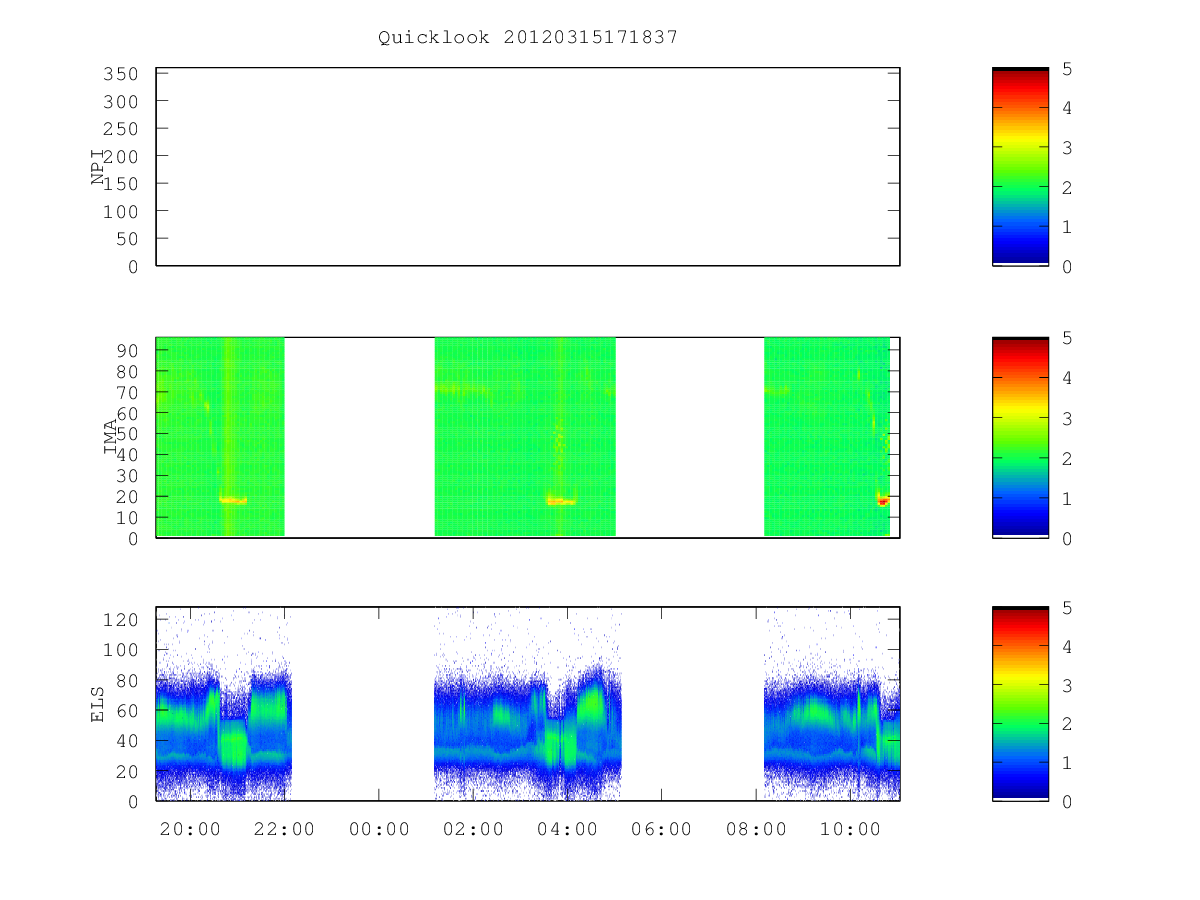The width and height of the screenshot is (1200, 900).
Task: Click the 60 tick on ELS axis
Action: click(x=126, y=710)
